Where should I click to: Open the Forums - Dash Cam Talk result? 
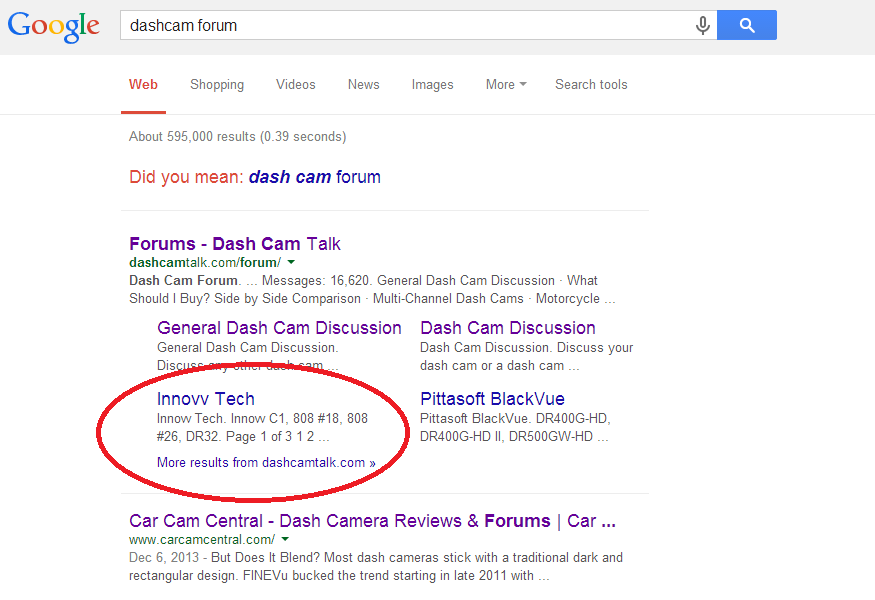click(235, 244)
